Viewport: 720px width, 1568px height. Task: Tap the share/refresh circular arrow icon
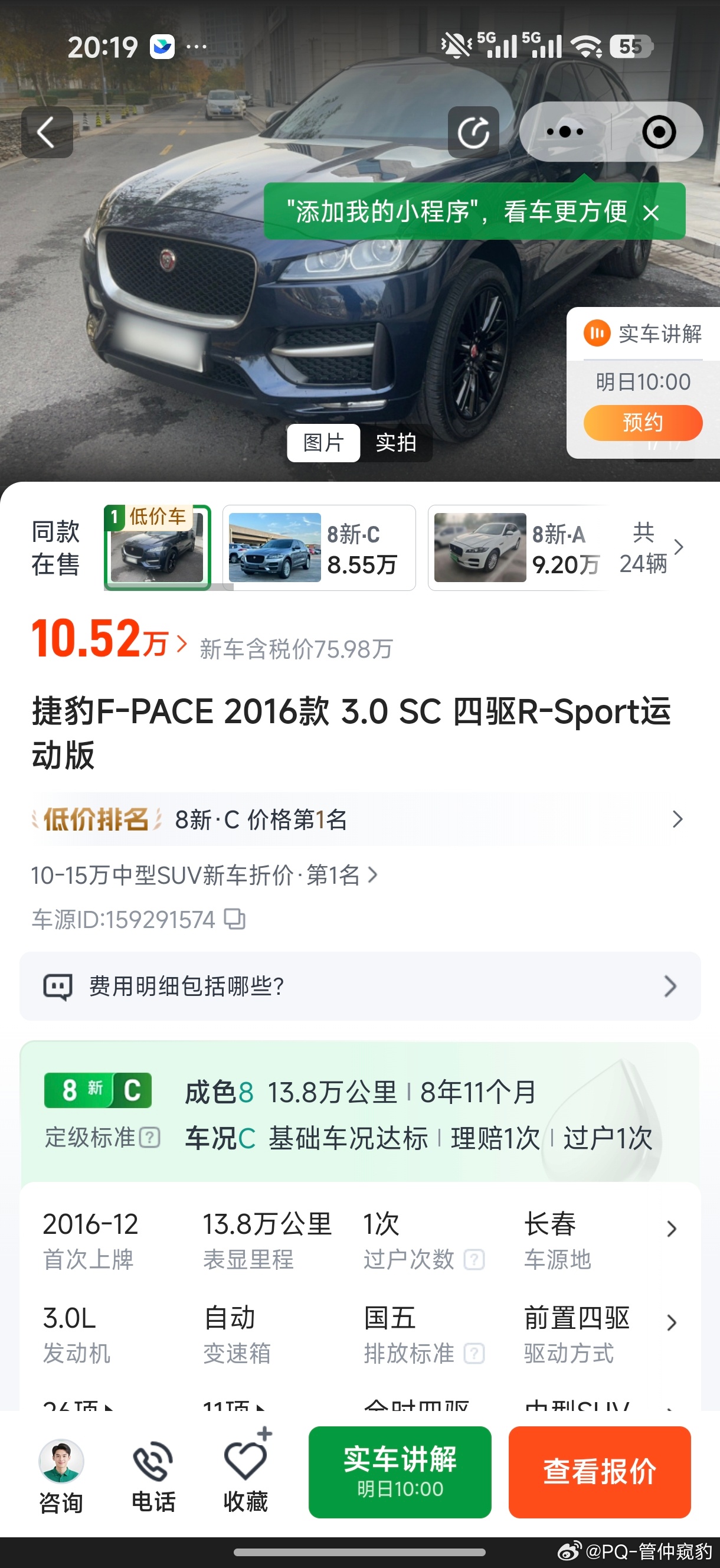[473, 132]
